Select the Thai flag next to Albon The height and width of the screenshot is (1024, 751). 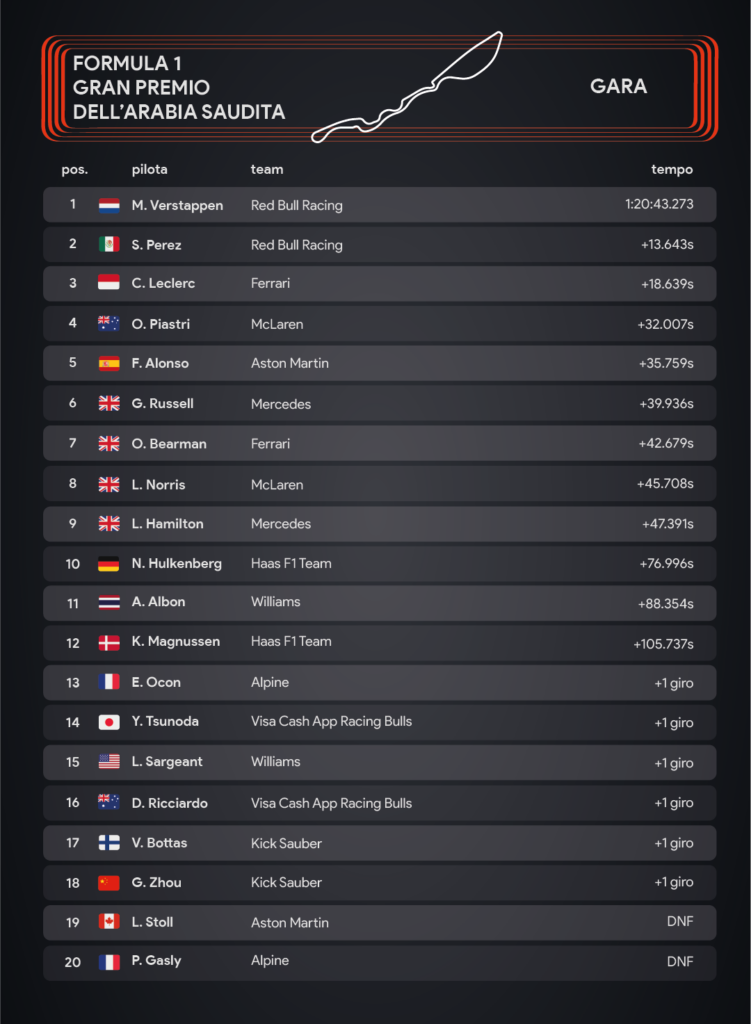[x=109, y=602]
